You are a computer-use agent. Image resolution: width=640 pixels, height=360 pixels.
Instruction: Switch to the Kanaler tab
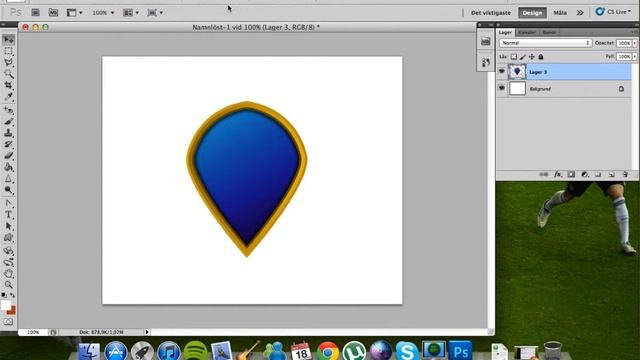(x=527, y=32)
